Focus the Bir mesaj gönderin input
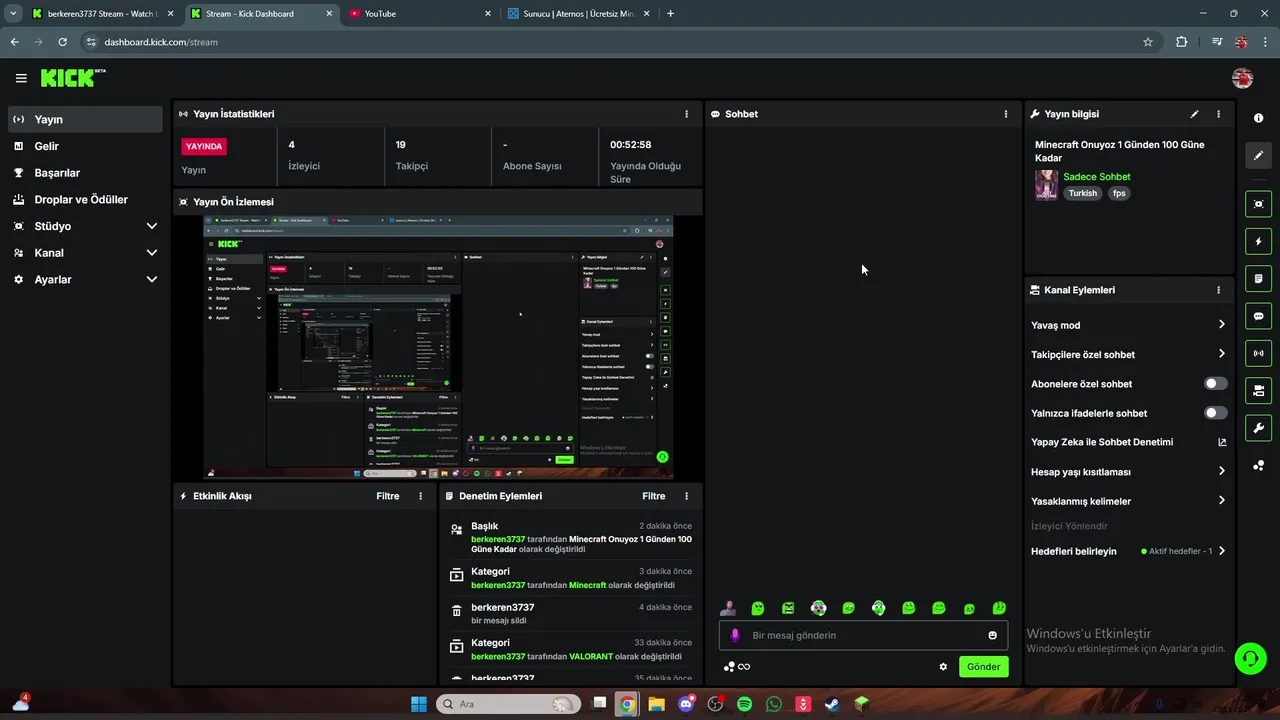1280x720 pixels. point(862,635)
